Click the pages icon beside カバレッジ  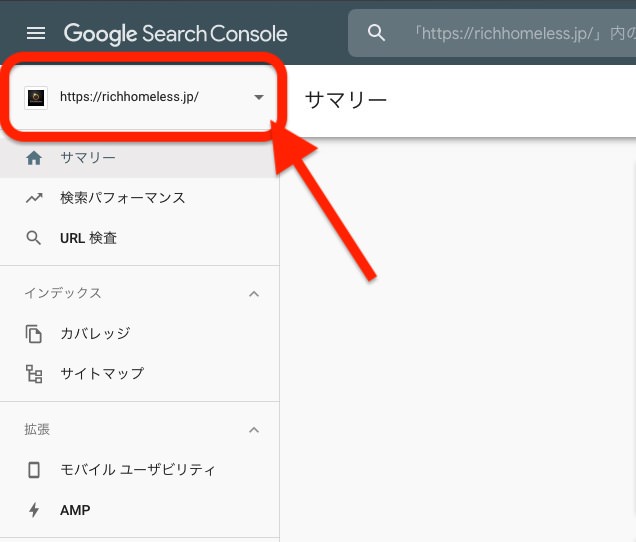pos(35,334)
